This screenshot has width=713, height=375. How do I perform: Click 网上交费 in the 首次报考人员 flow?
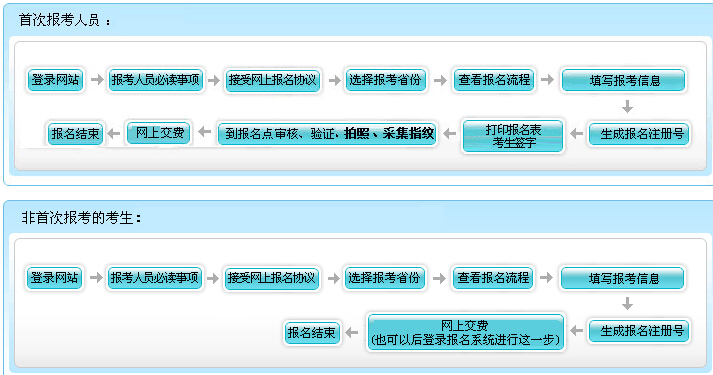[159, 132]
